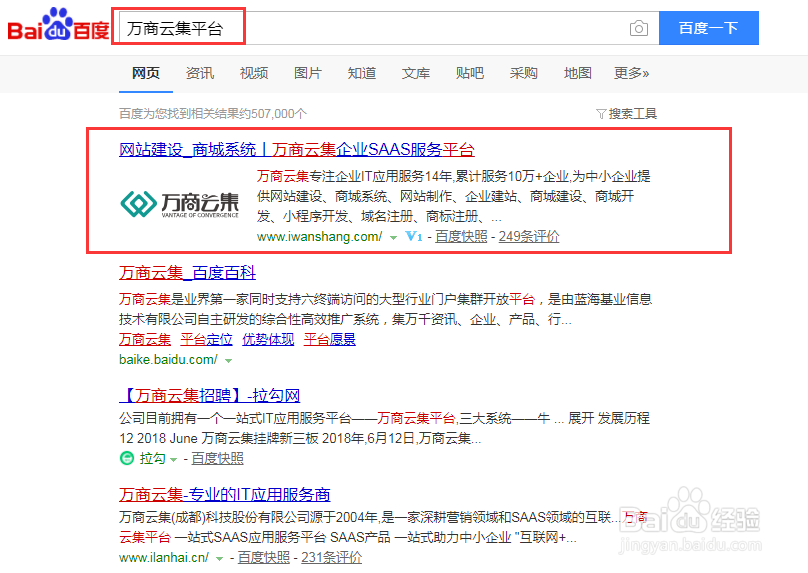Open the 万商云集 sublink under Baike result
The height and width of the screenshot is (573, 808).
[x=145, y=340]
